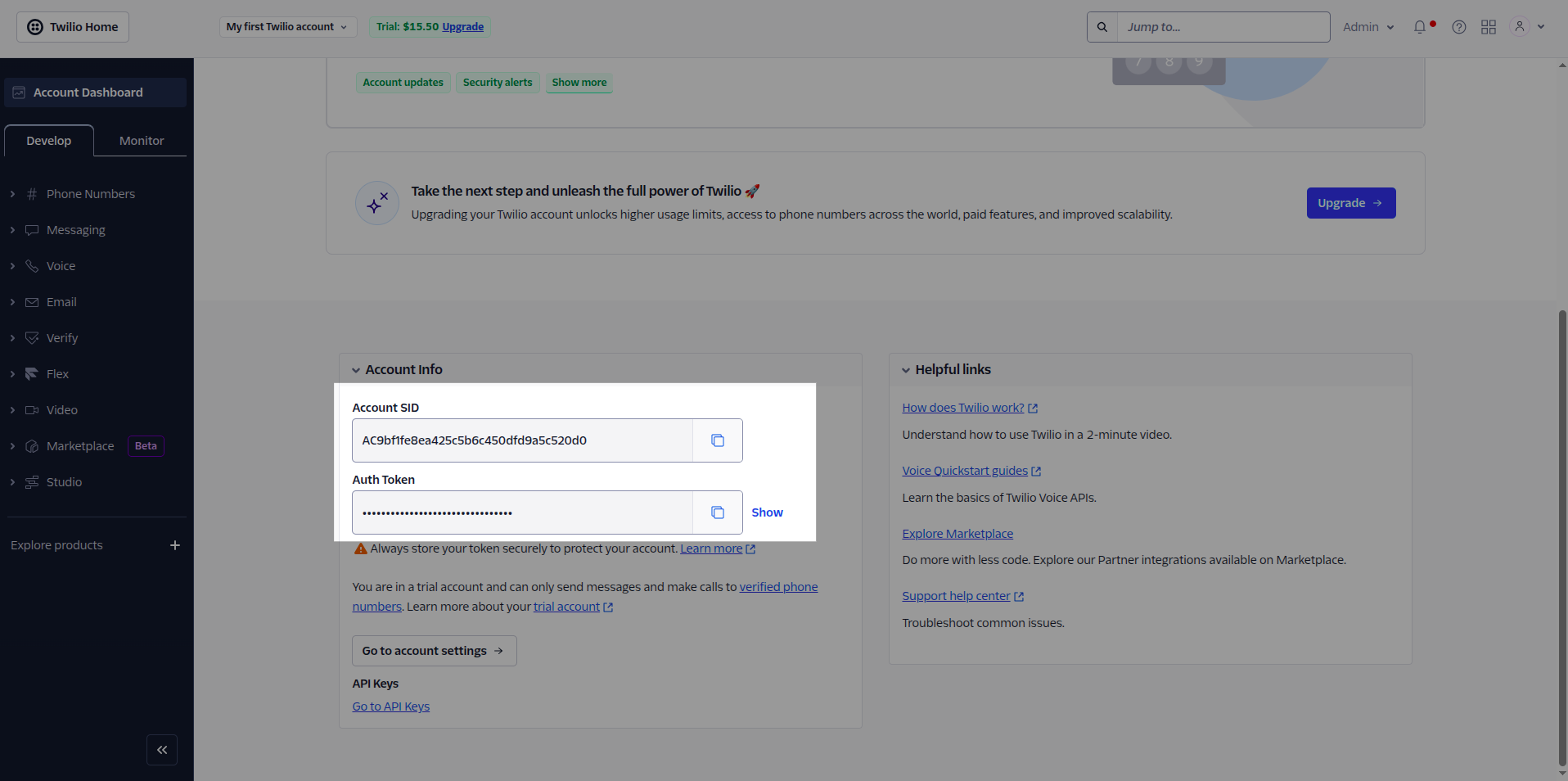Open Explore Marketplace link
Screen dimensions: 1568x781
957,534
